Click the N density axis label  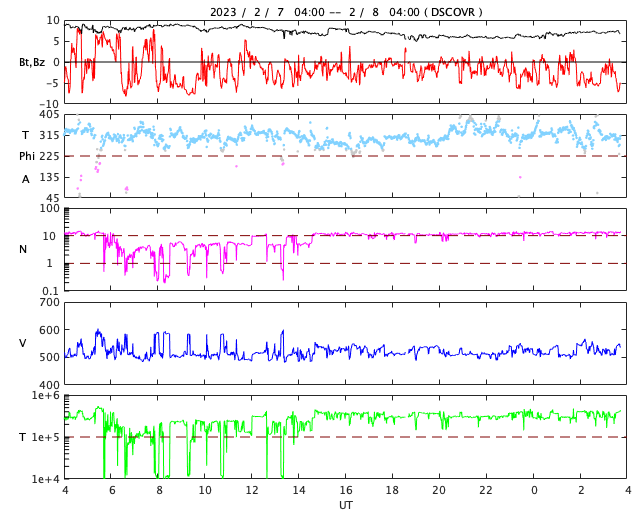23,249
